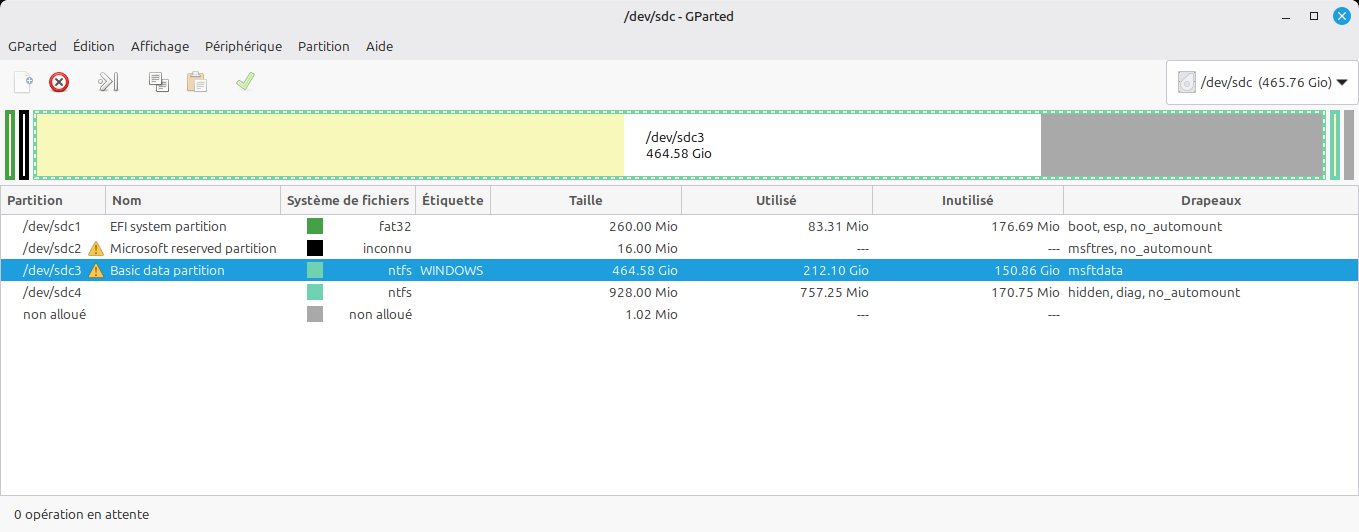The image size is (1359, 532).
Task: Sort by the Taille column header
Action: (x=585, y=200)
